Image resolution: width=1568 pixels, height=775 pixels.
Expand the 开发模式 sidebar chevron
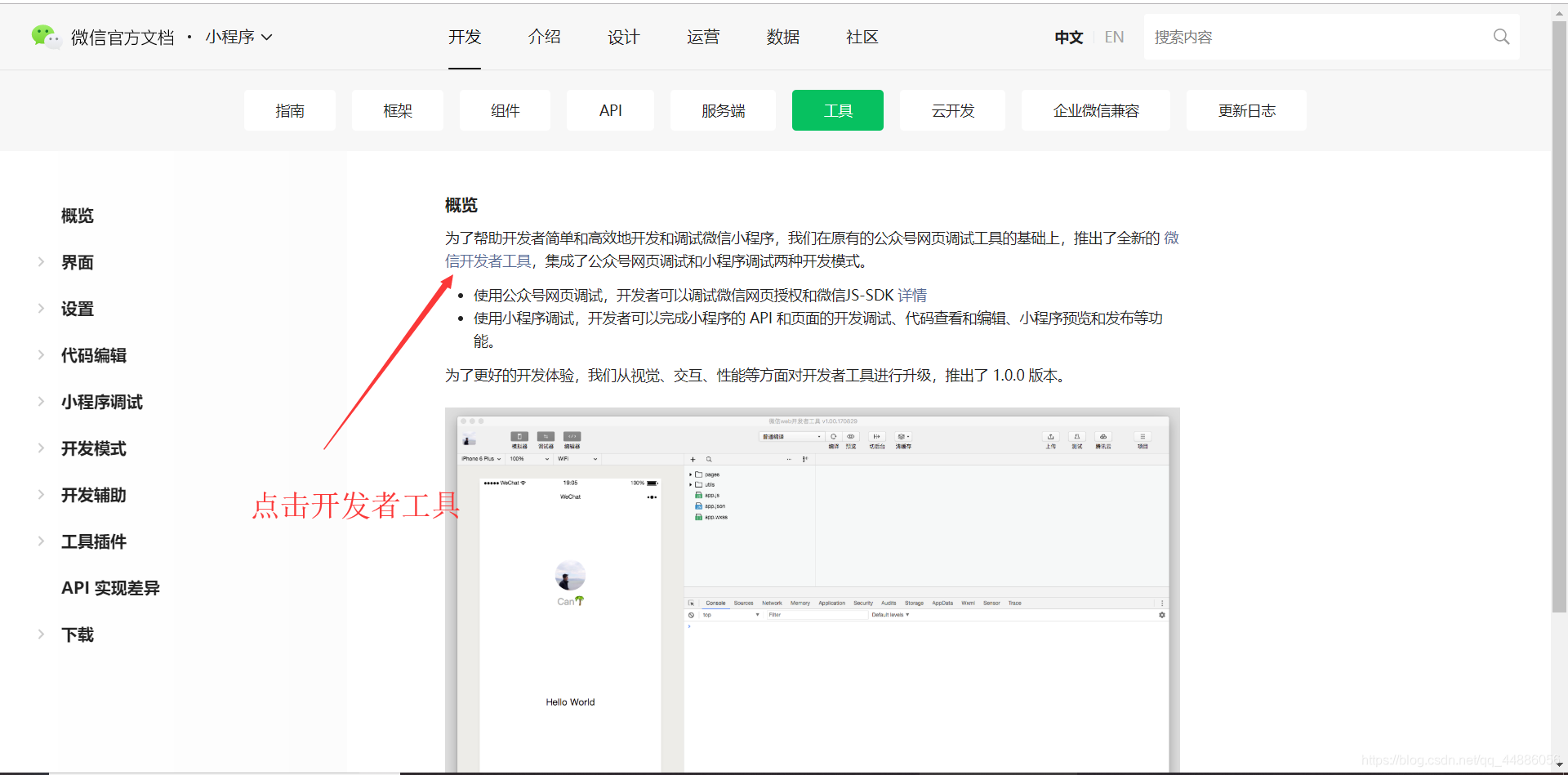click(x=41, y=448)
